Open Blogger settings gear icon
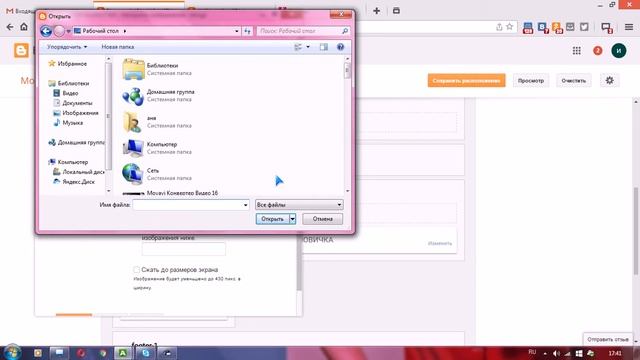This screenshot has height=360, width=640. click(609, 80)
